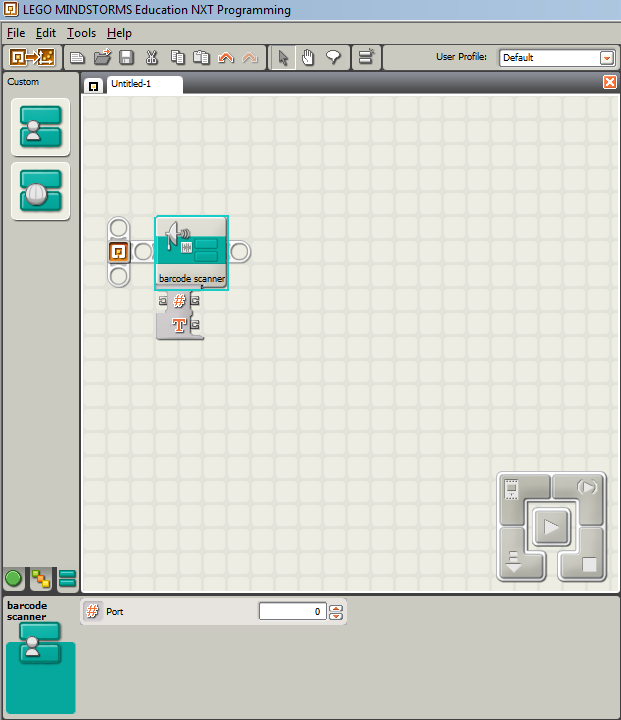
Task: Copy the selected block
Action: pyautogui.click(x=177, y=57)
